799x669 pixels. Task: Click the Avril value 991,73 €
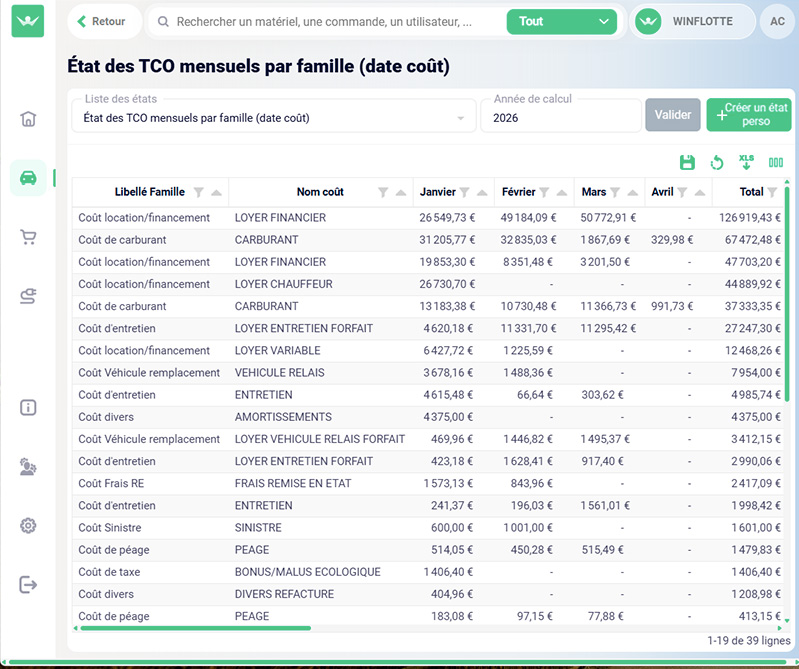tap(672, 306)
